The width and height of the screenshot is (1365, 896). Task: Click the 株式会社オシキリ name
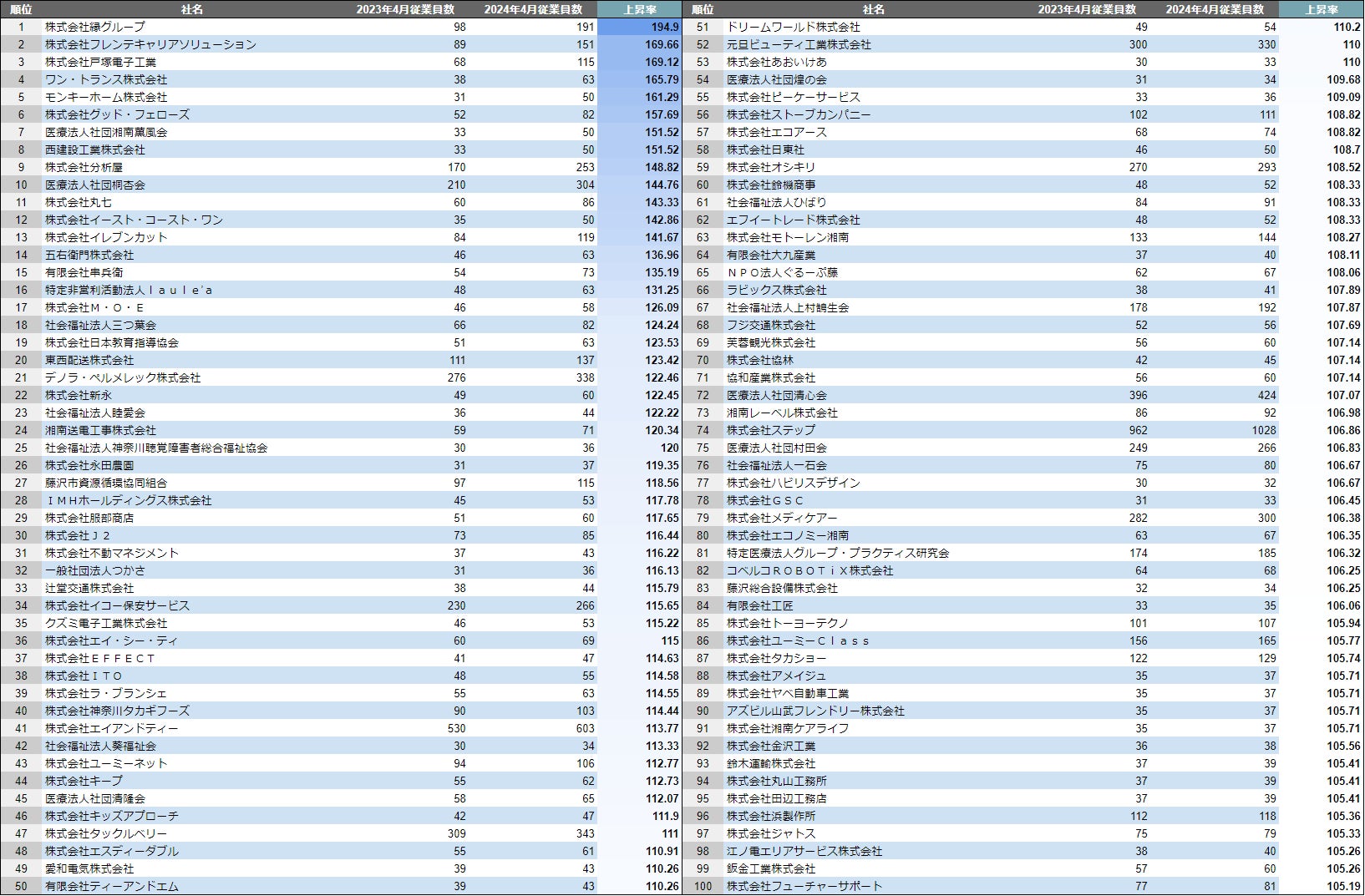[771, 167]
